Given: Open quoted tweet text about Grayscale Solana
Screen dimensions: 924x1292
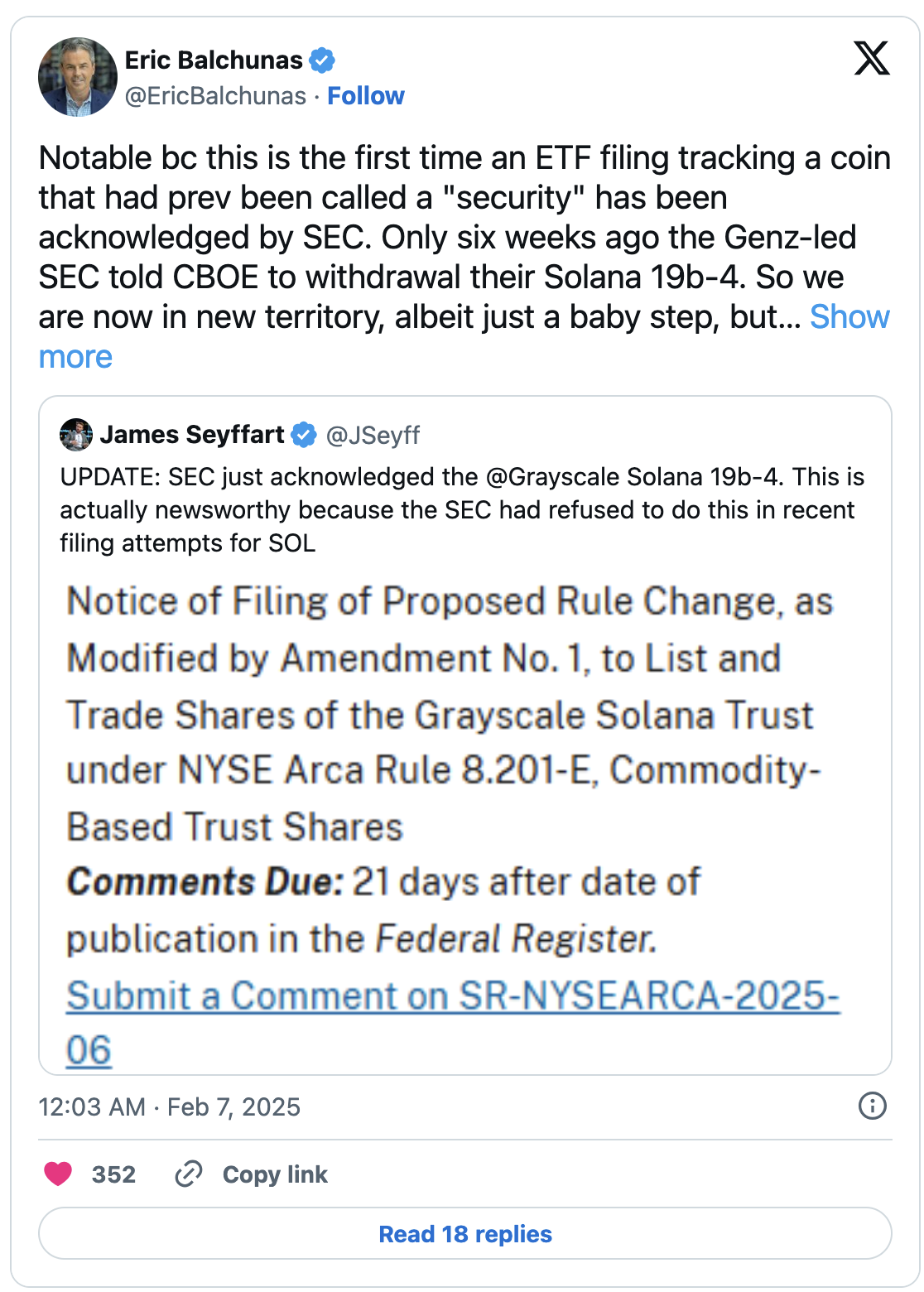Looking at the screenshot, I should click(462, 509).
